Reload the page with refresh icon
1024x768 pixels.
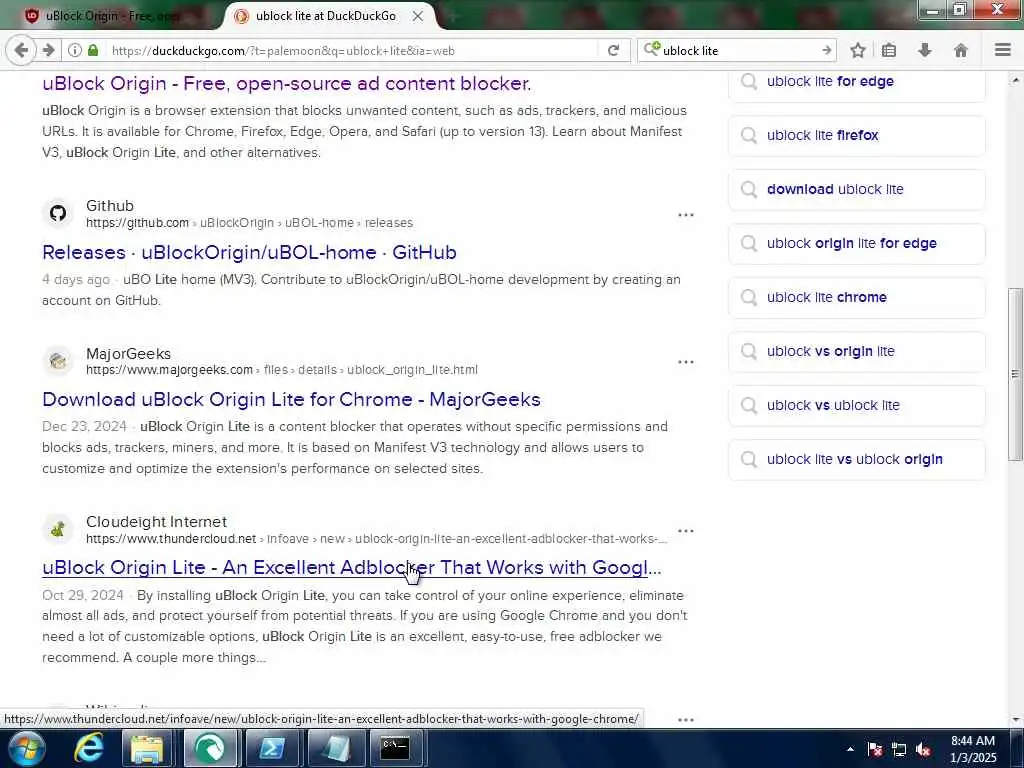click(x=613, y=50)
